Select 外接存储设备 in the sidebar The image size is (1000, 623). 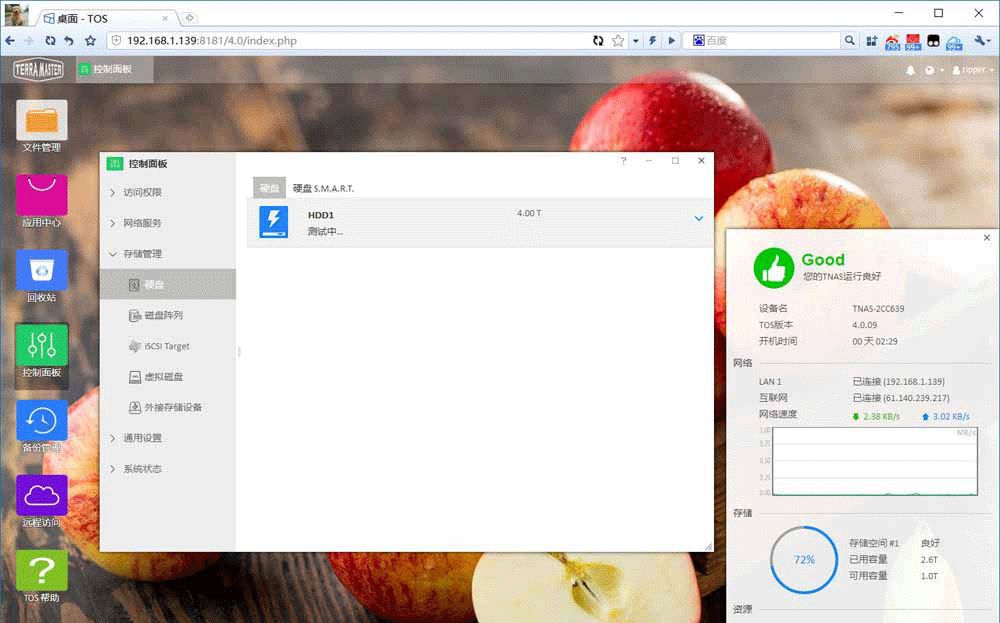(x=173, y=408)
